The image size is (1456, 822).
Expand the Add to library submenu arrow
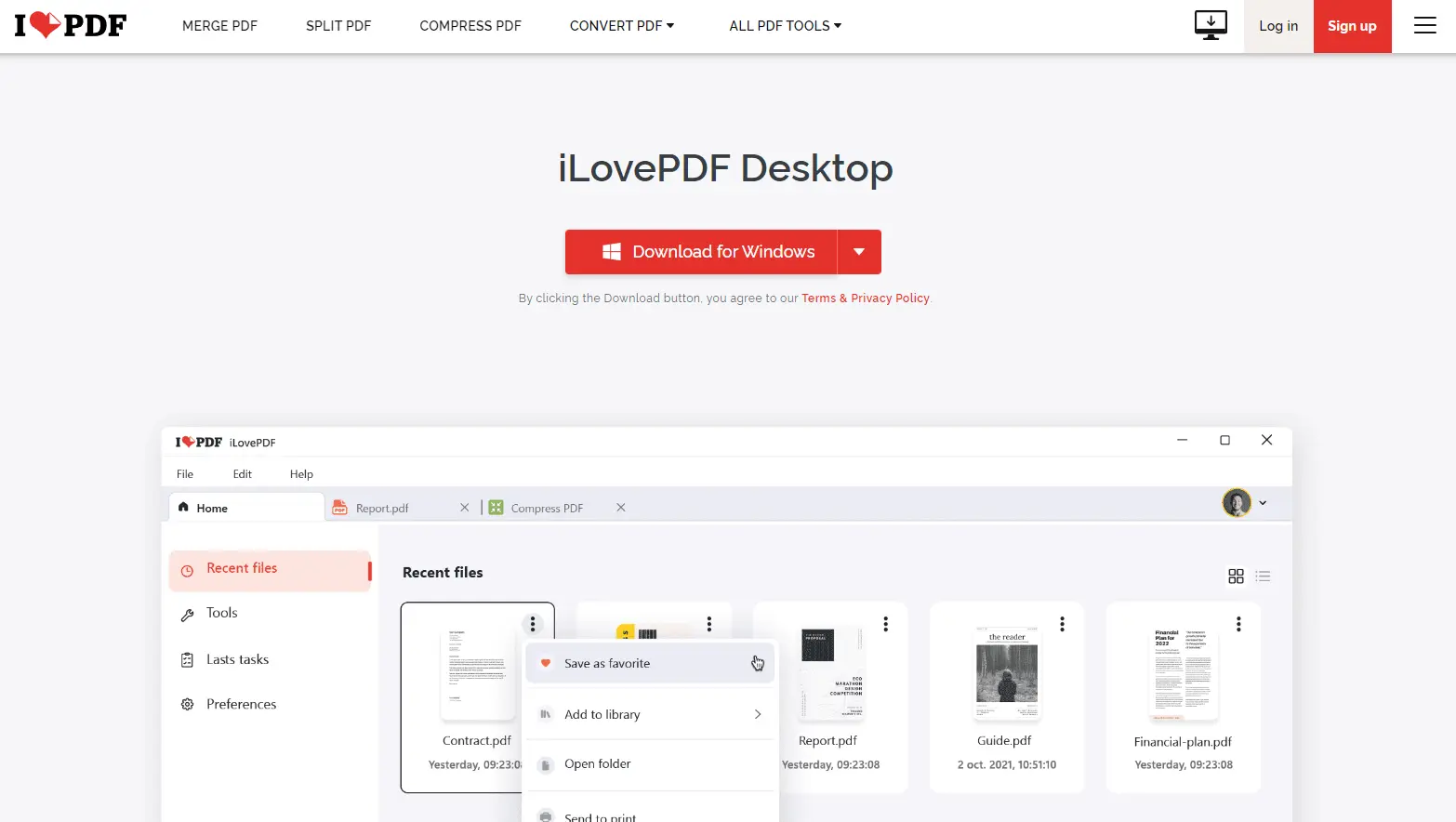pyautogui.click(x=758, y=714)
